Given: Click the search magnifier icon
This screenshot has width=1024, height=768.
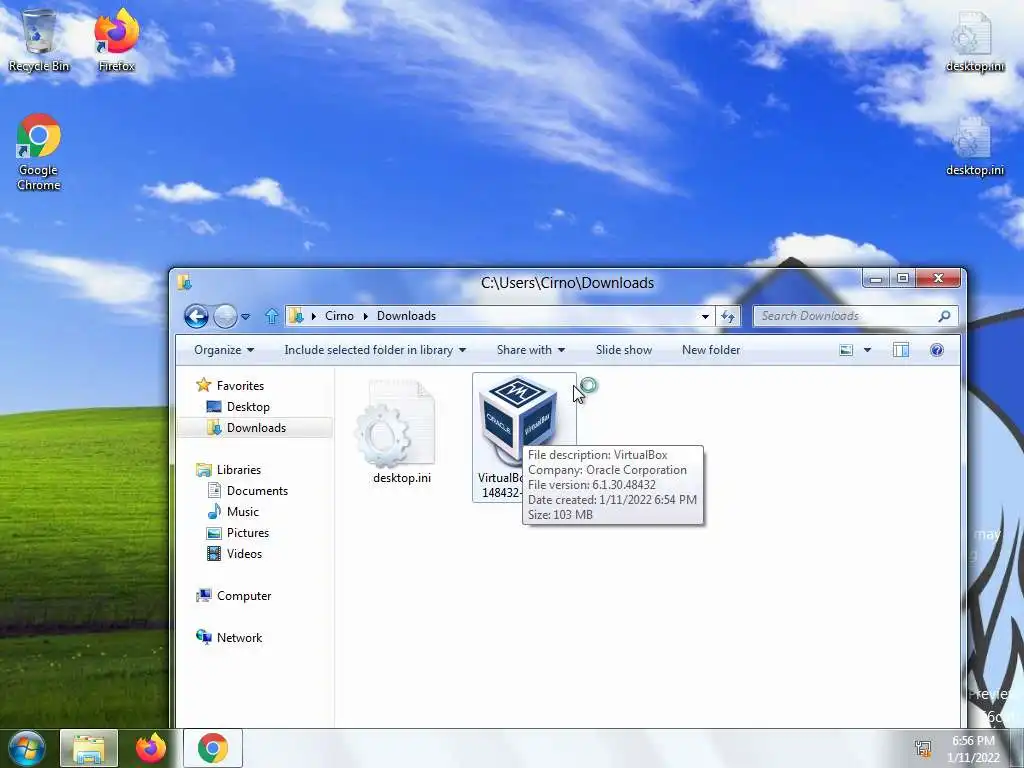Looking at the screenshot, I should (x=944, y=316).
